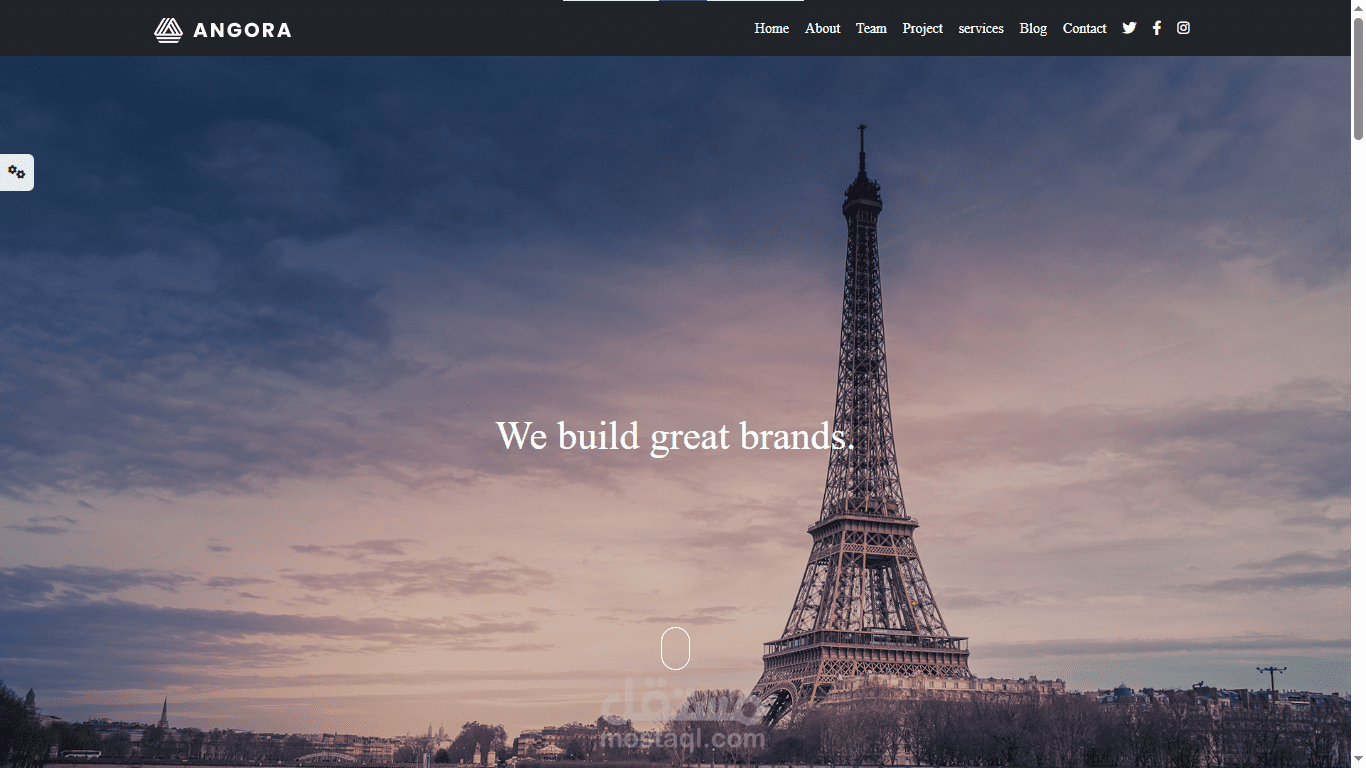Open the Project nav link
The width and height of the screenshot is (1366, 768).
922,28
